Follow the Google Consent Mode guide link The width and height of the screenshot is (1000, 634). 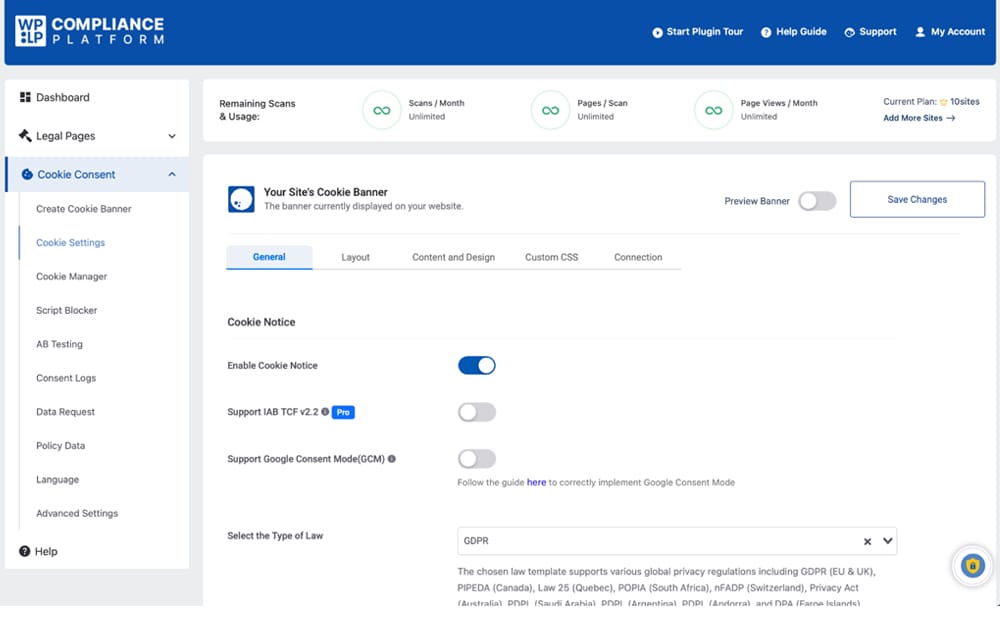[536, 482]
